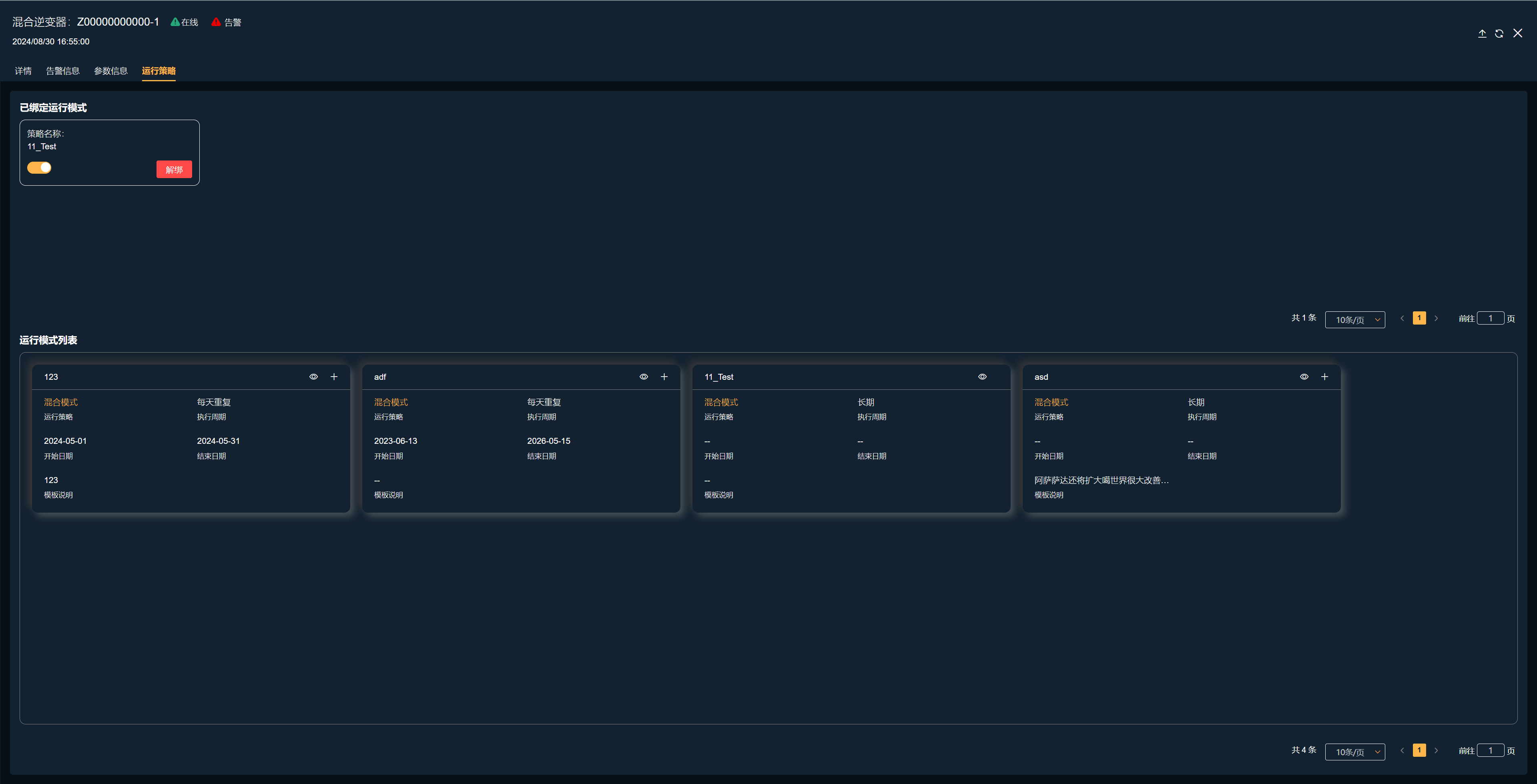Click the 2024-05-31 end date
Viewport: 1537px width, 784px height.
click(219, 441)
